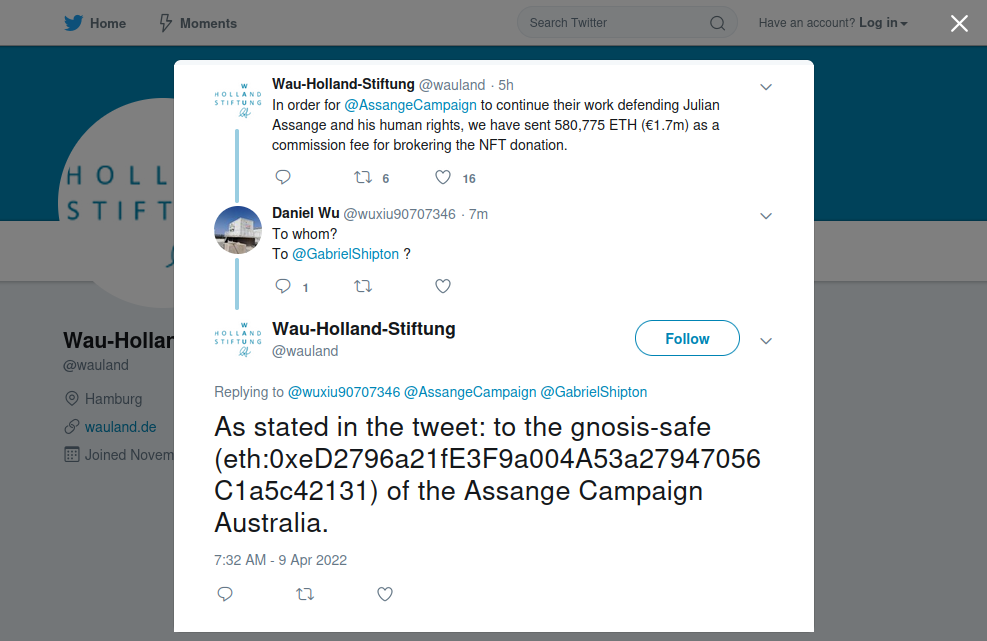Like Daniel Wu's reply tweet

pos(443,286)
